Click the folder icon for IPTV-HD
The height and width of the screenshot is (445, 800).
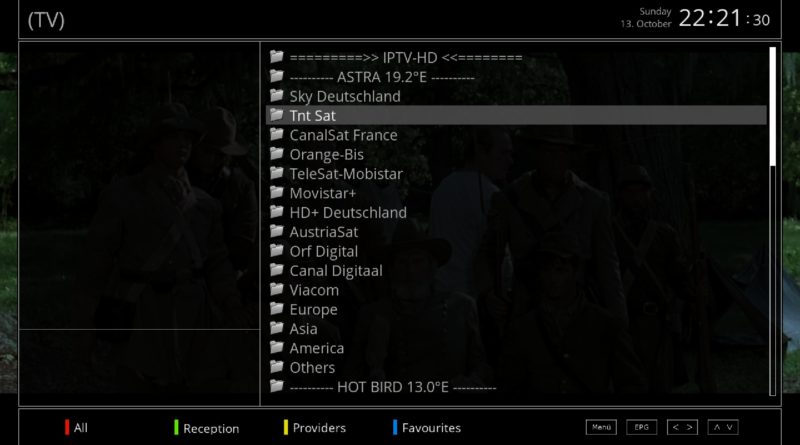point(277,57)
